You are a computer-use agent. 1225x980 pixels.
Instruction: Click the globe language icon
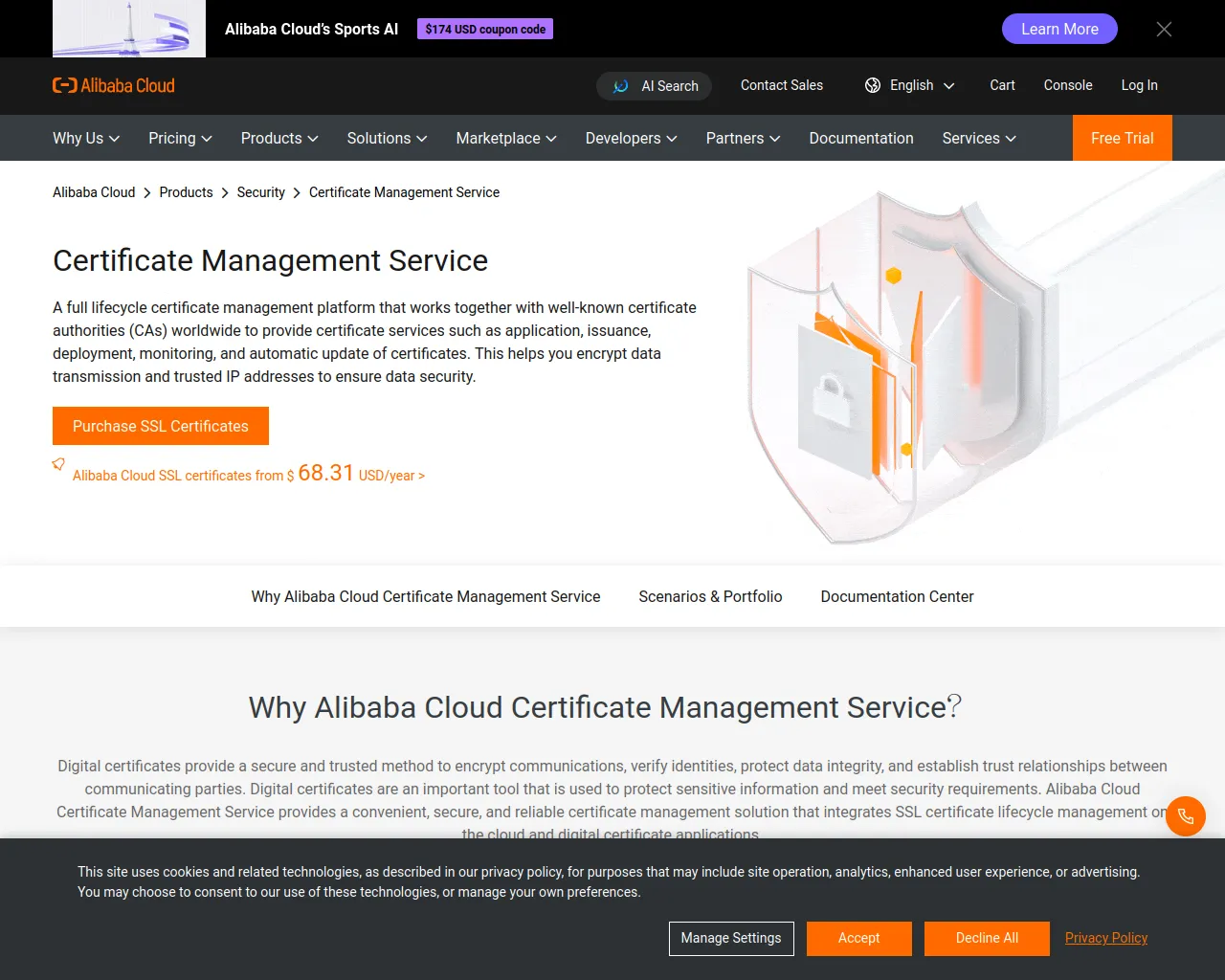[x=873, y=85]
